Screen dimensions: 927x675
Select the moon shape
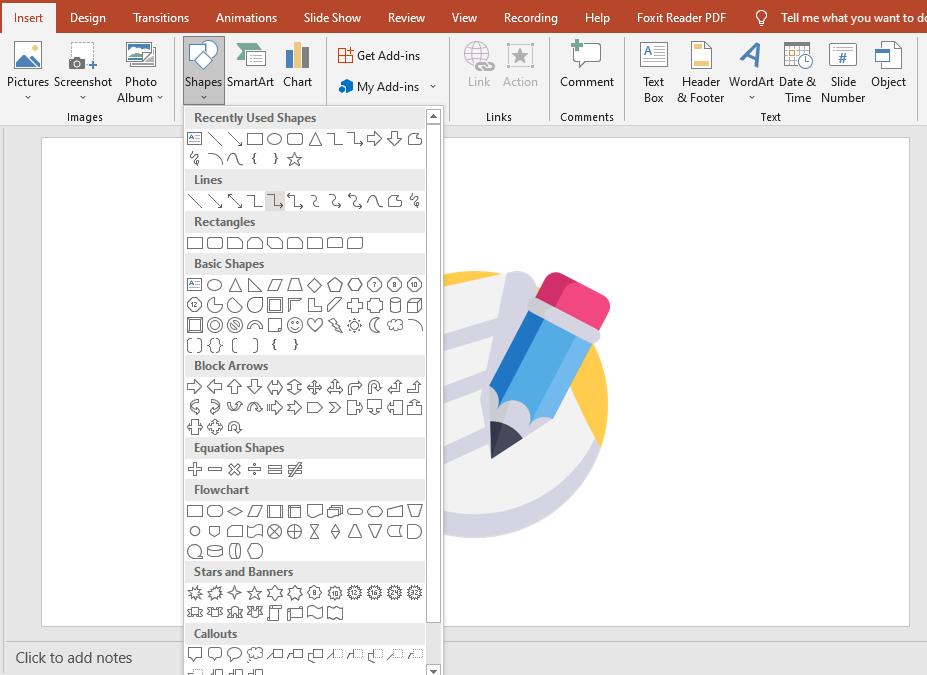click(375, 325)
